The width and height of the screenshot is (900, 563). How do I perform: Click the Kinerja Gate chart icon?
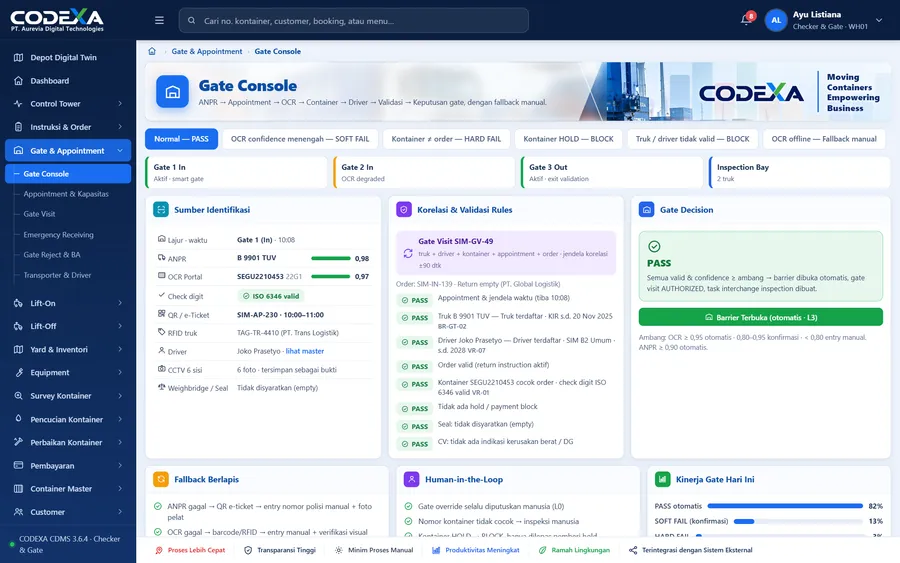click(x=662, y=479)
